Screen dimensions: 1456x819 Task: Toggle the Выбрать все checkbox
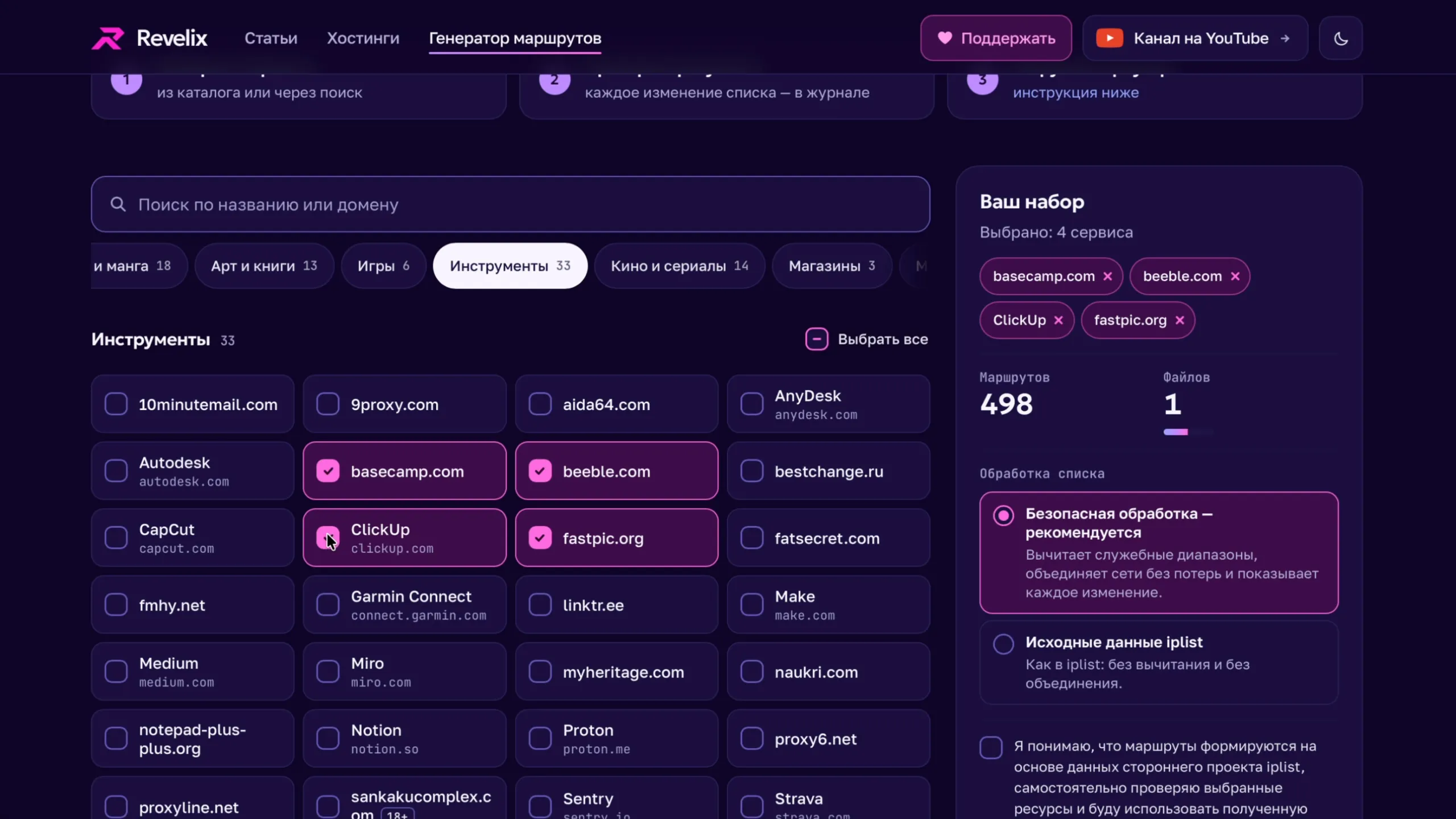pyautogui.click(x=817, y=339)
